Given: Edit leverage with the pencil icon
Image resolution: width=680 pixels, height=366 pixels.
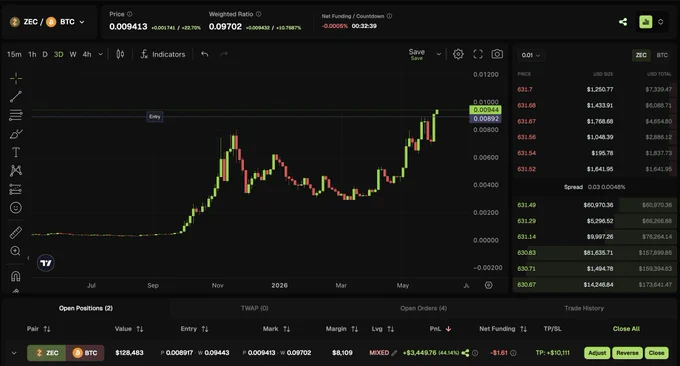Looking at the screenshot, I should 394,353.
